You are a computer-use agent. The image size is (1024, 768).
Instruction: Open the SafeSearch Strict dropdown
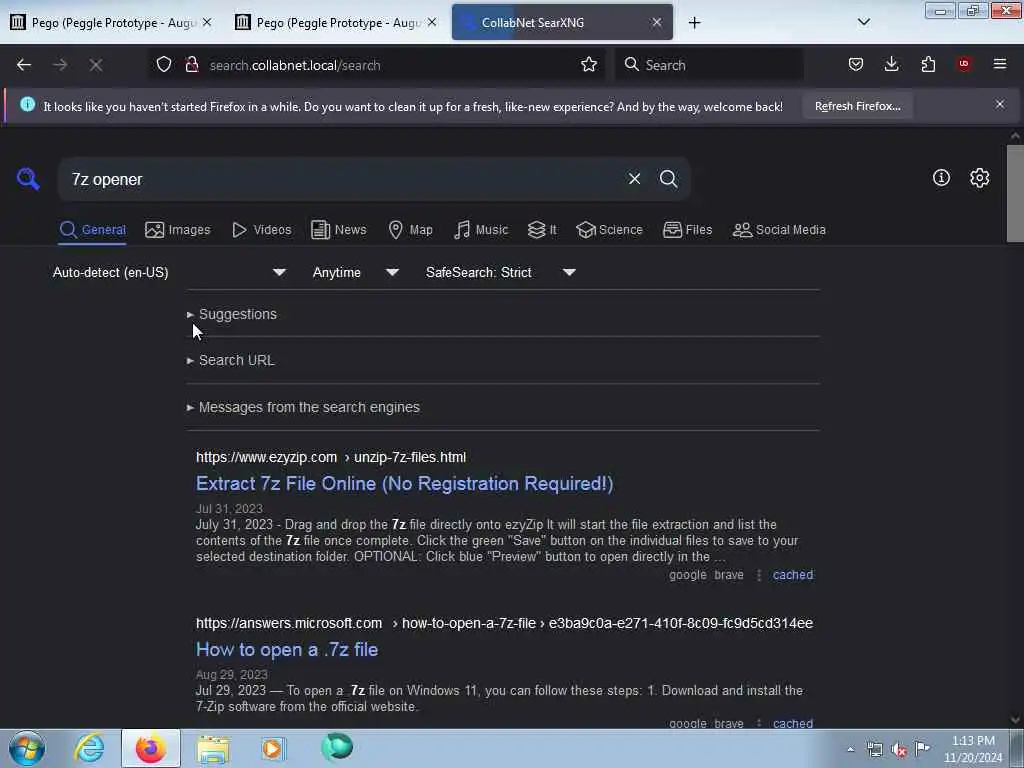[501, 272]
